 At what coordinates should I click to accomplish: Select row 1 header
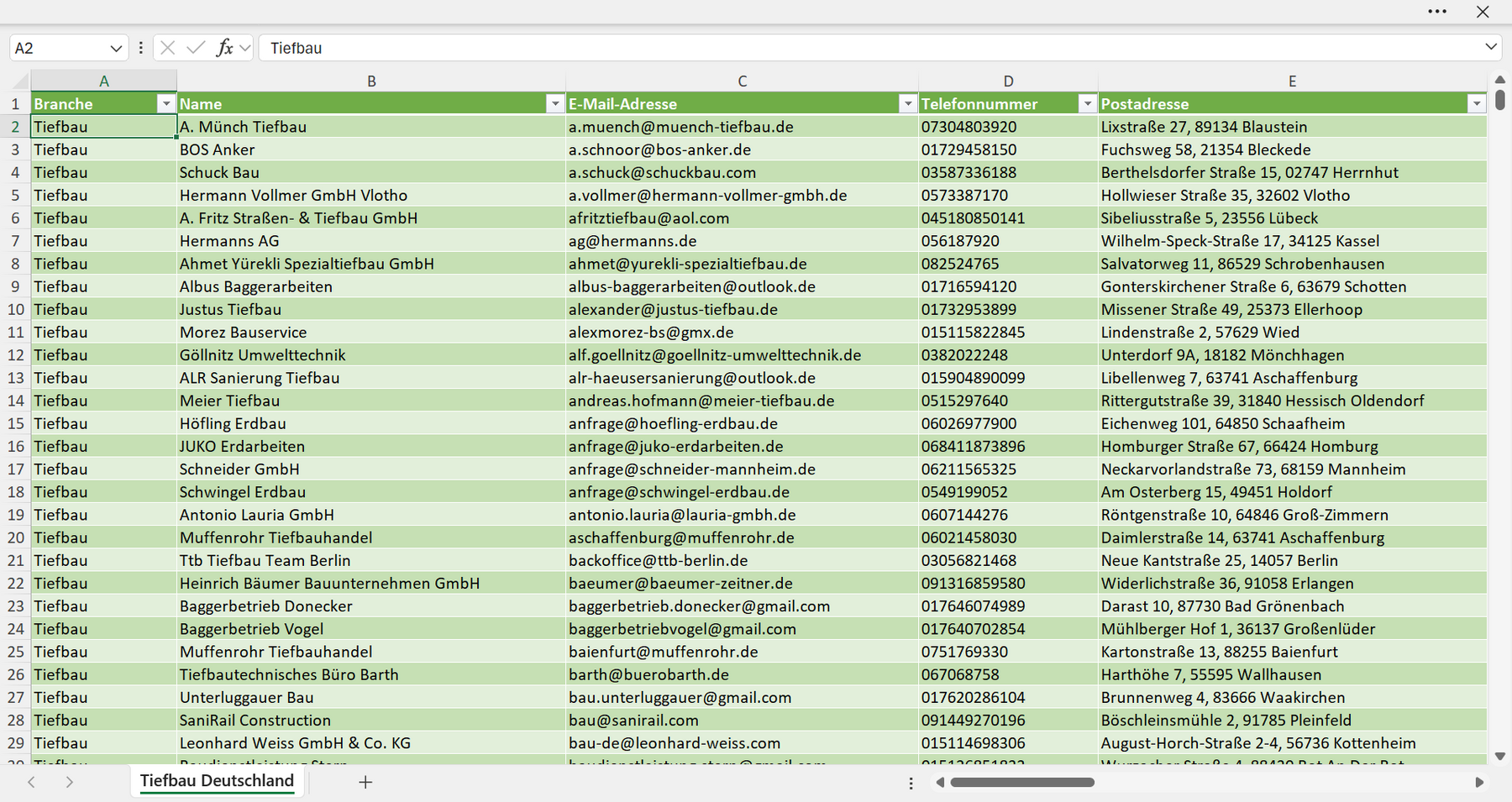pos(15,104)
